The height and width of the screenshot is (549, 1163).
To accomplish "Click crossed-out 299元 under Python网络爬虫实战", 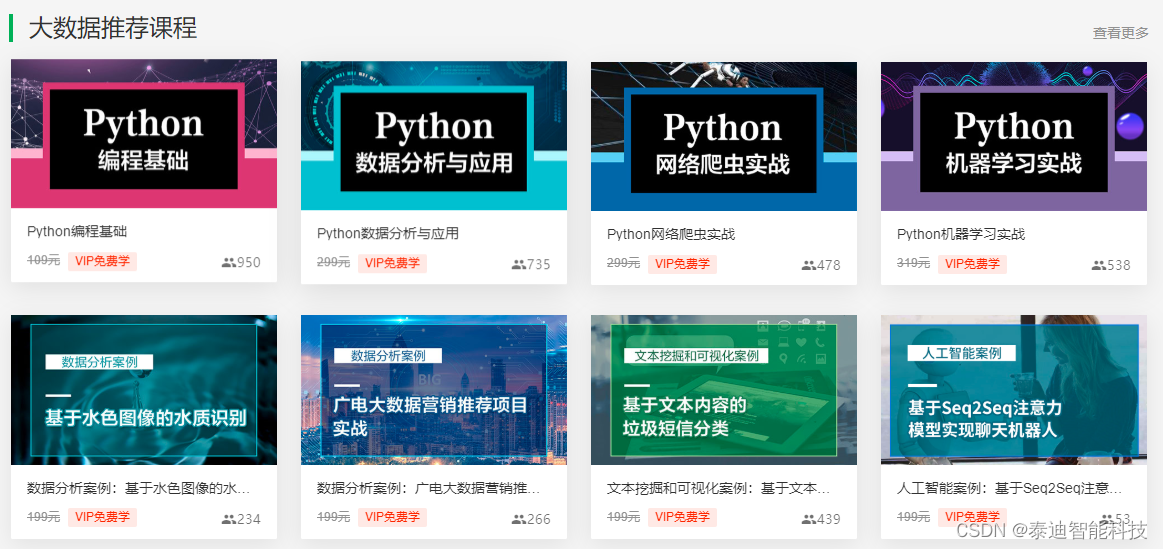I will point(624,263).
